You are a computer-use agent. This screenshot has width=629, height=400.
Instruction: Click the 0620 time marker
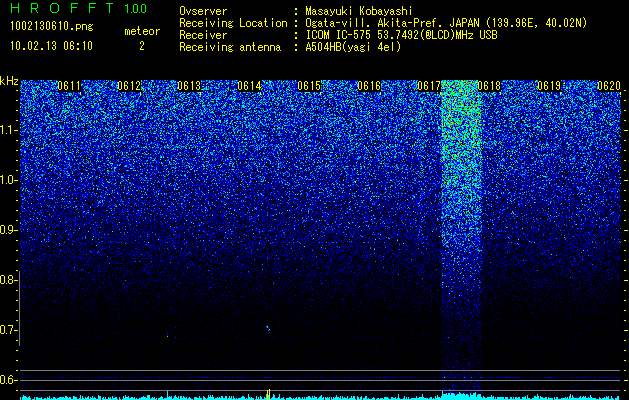click(609, 86)
